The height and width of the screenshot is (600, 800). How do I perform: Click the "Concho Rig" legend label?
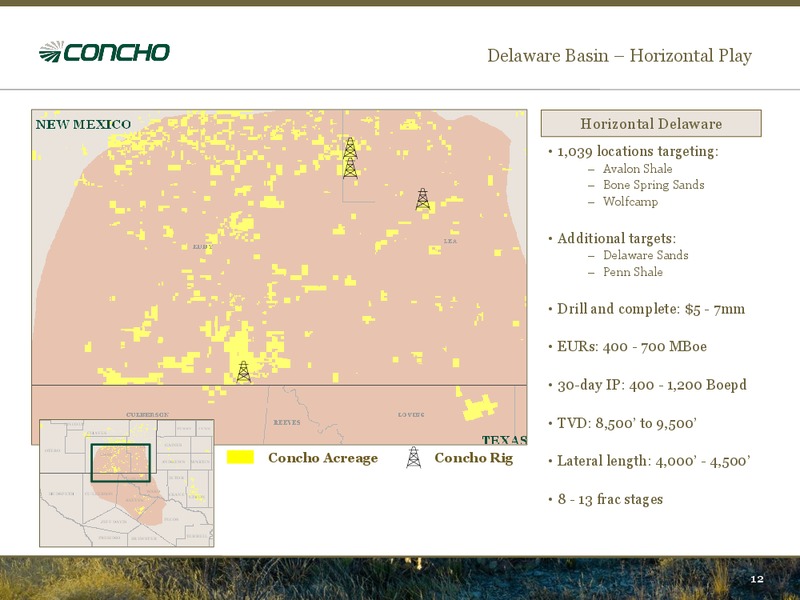(473, 458)
